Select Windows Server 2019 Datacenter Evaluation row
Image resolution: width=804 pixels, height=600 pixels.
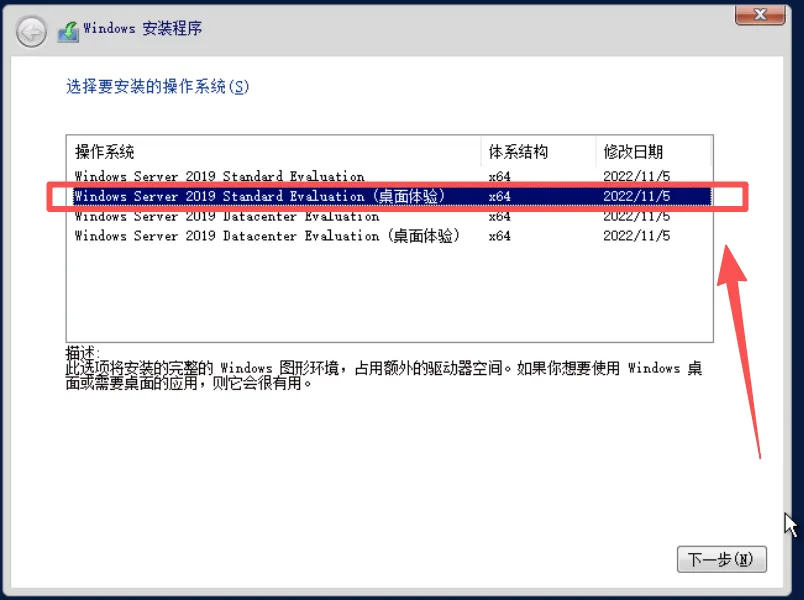(x=390, y=216)
